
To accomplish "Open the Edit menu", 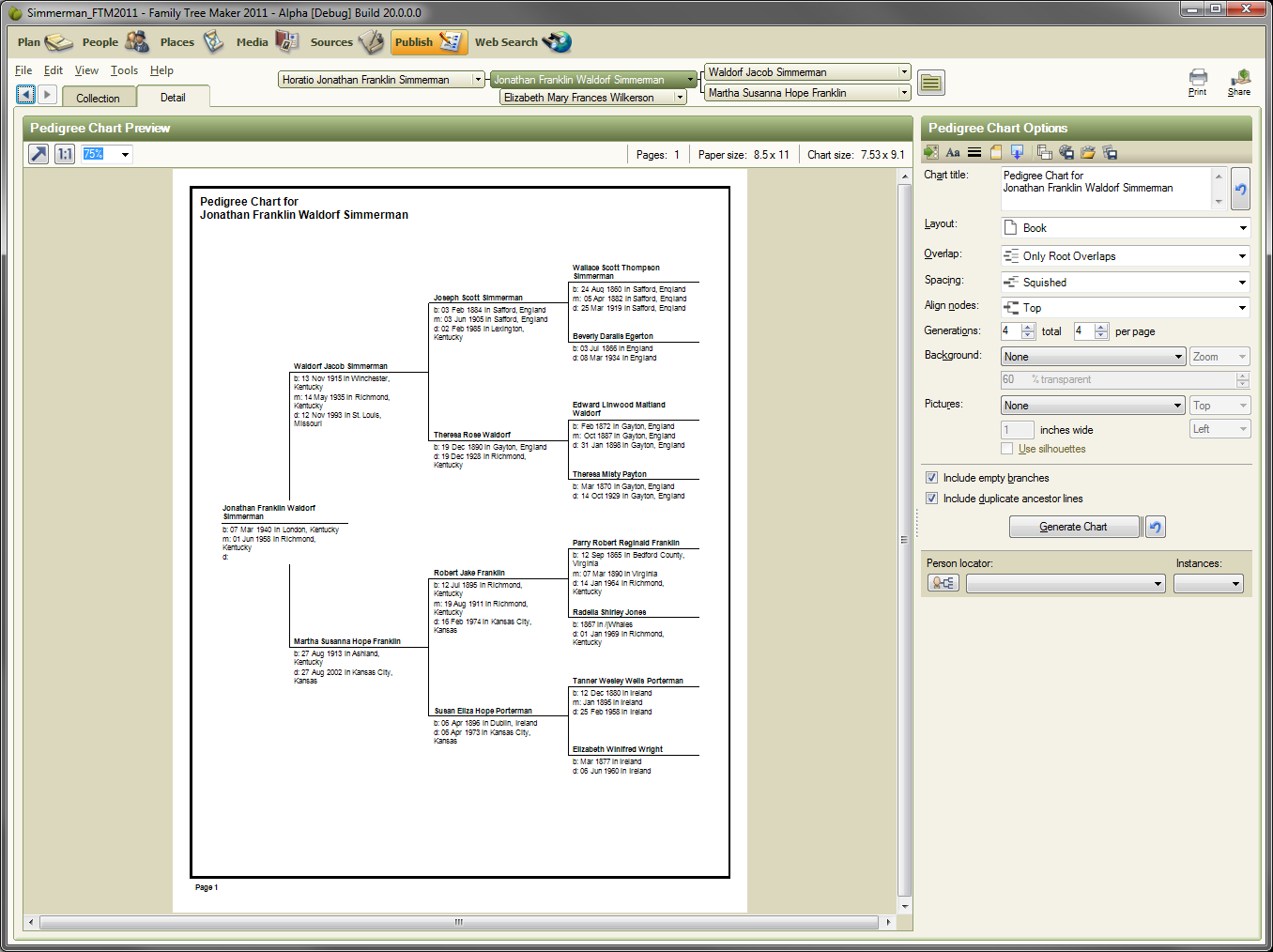I will point(54,70).
